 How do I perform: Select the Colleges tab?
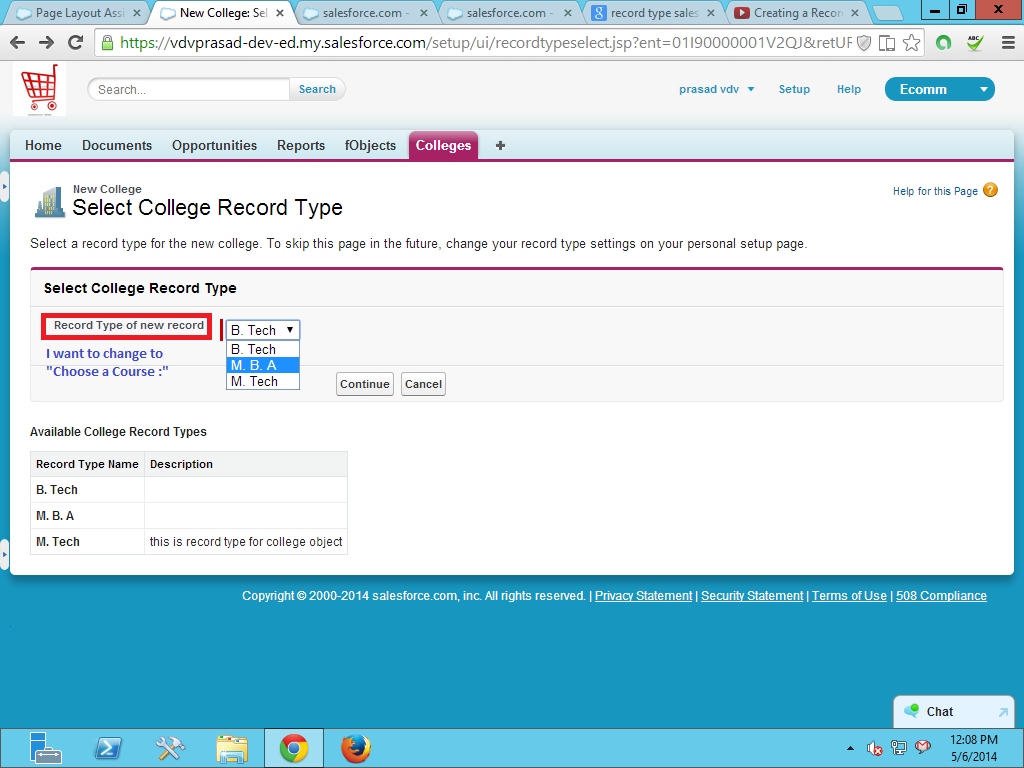coord(443,146)
